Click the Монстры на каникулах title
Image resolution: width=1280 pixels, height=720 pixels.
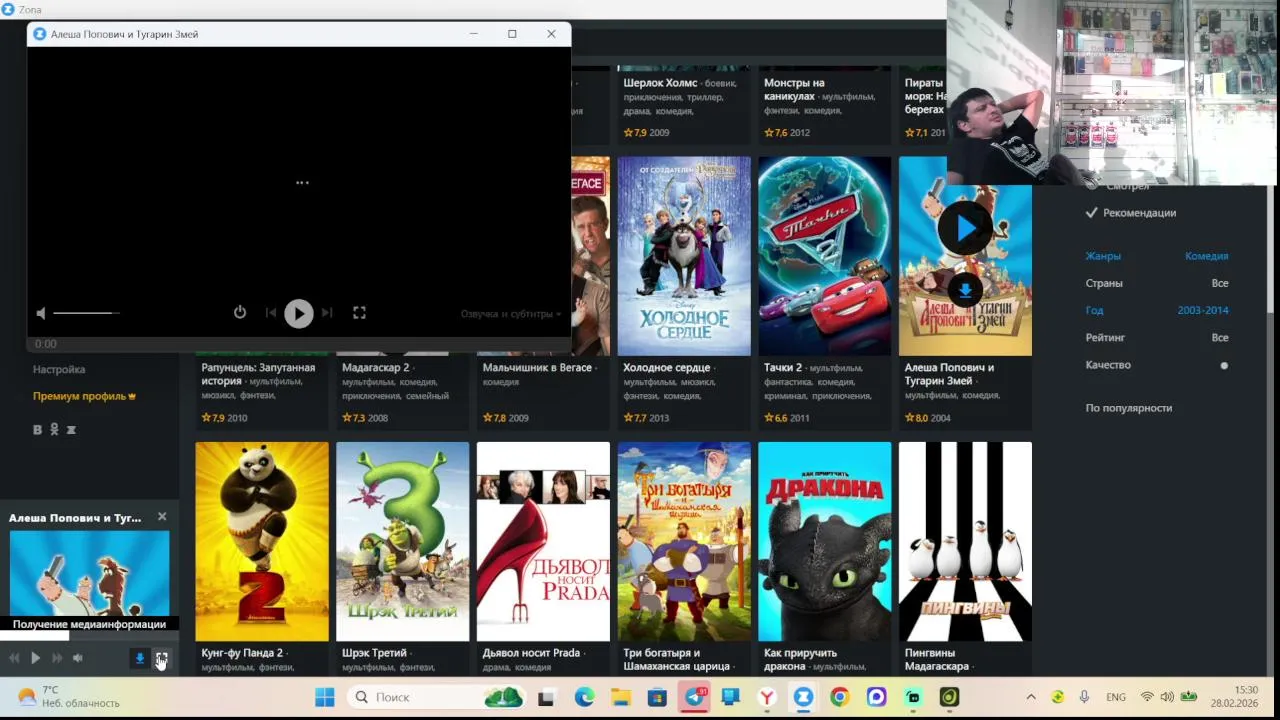794,90
